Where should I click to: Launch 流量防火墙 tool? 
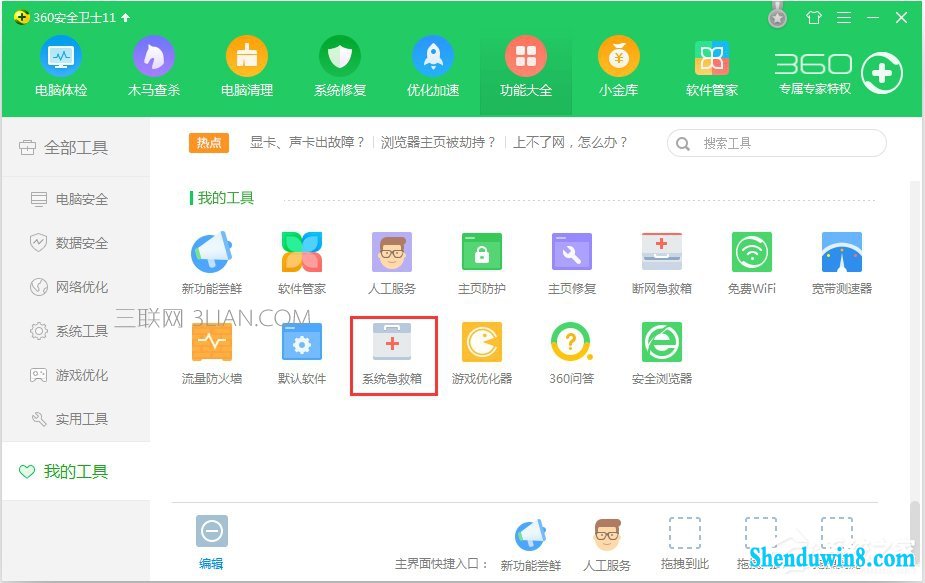(212, 353)
